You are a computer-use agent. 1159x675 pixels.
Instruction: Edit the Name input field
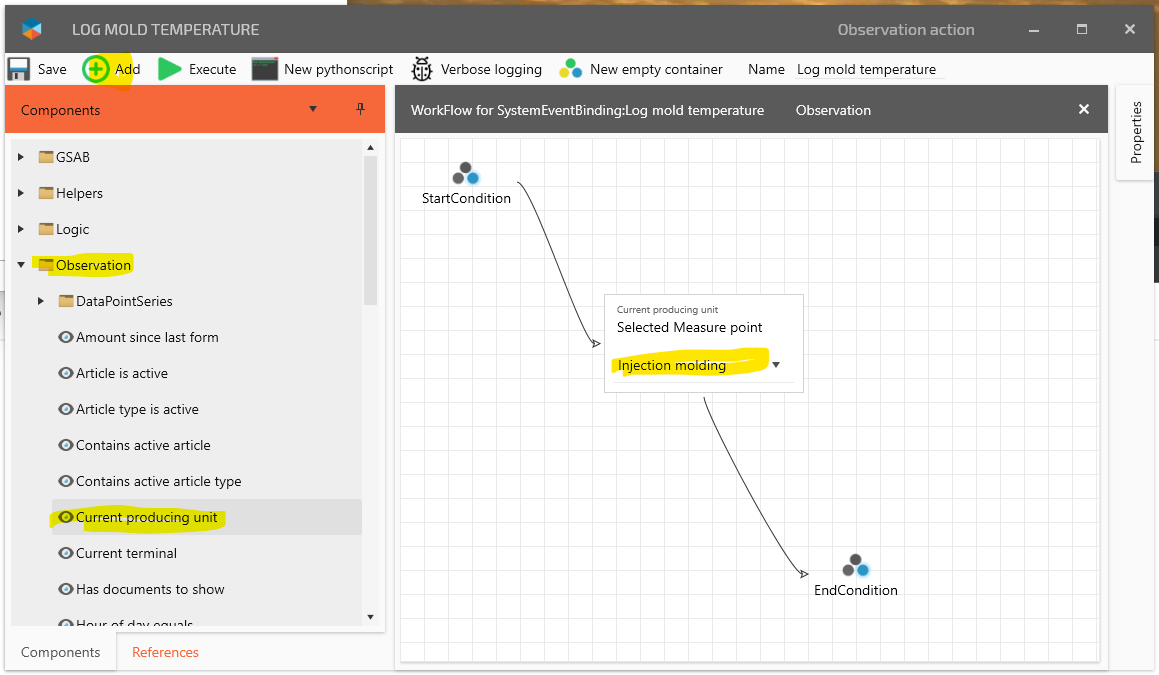click(866, 69)
